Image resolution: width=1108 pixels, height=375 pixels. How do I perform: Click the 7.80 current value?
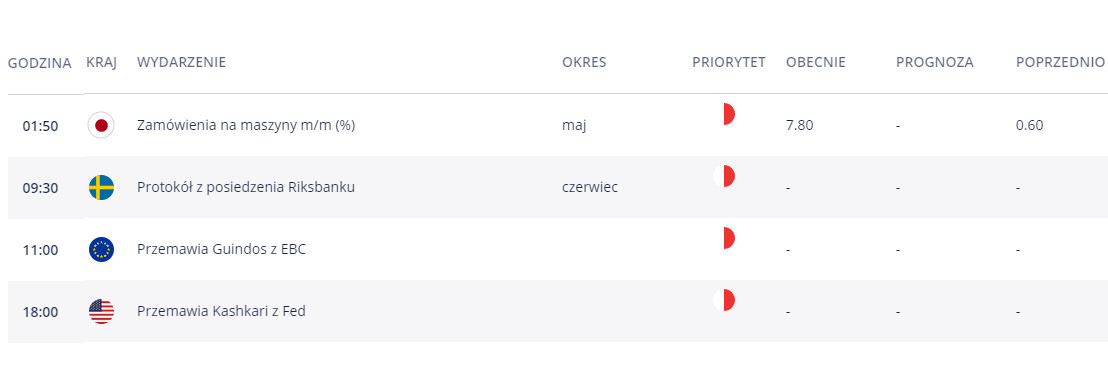pyautogui.click(x=799, y=126)
